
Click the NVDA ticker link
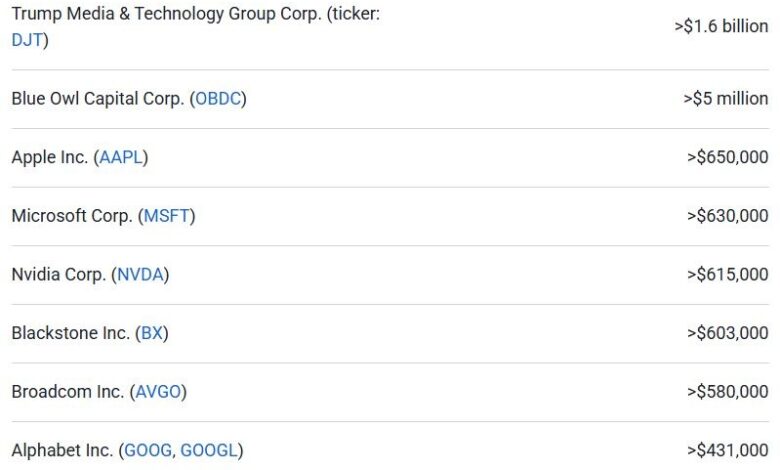pos(140,275)
